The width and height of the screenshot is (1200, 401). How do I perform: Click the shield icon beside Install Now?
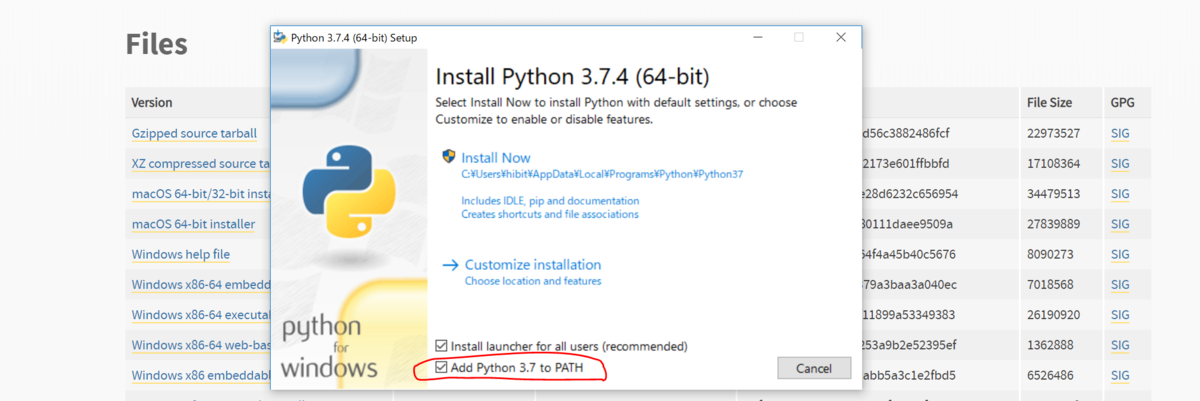449,157
